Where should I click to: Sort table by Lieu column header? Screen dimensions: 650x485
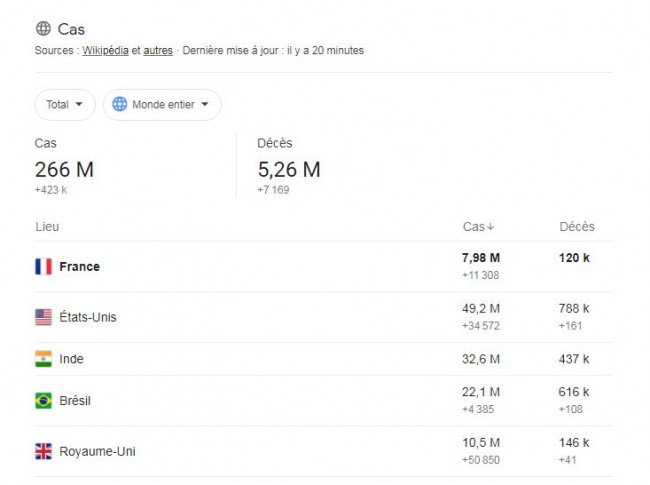pyautogui.click(x=47, y=227)
